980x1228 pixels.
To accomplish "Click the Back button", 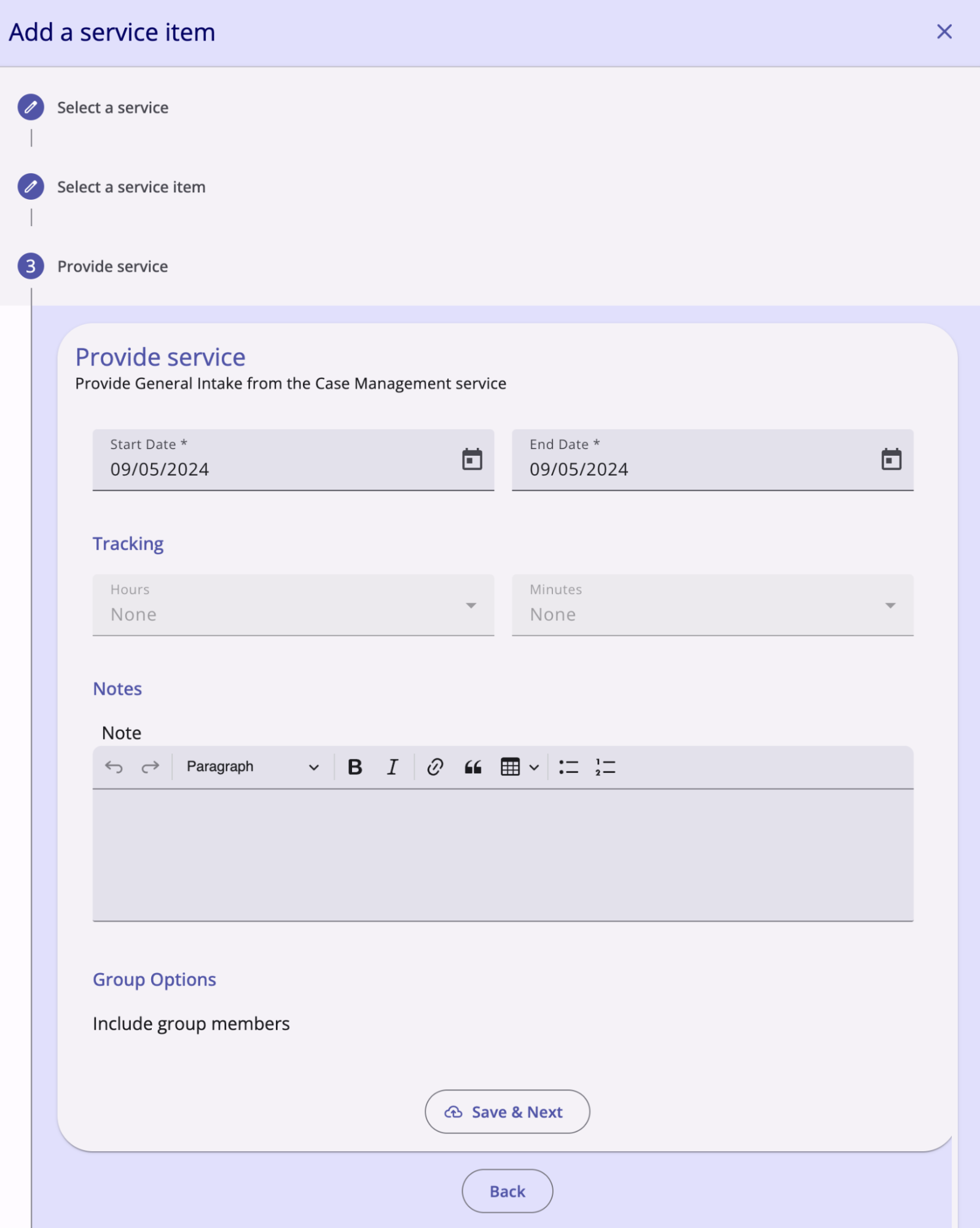I will pyautogui.click(x=508, y=1191).
